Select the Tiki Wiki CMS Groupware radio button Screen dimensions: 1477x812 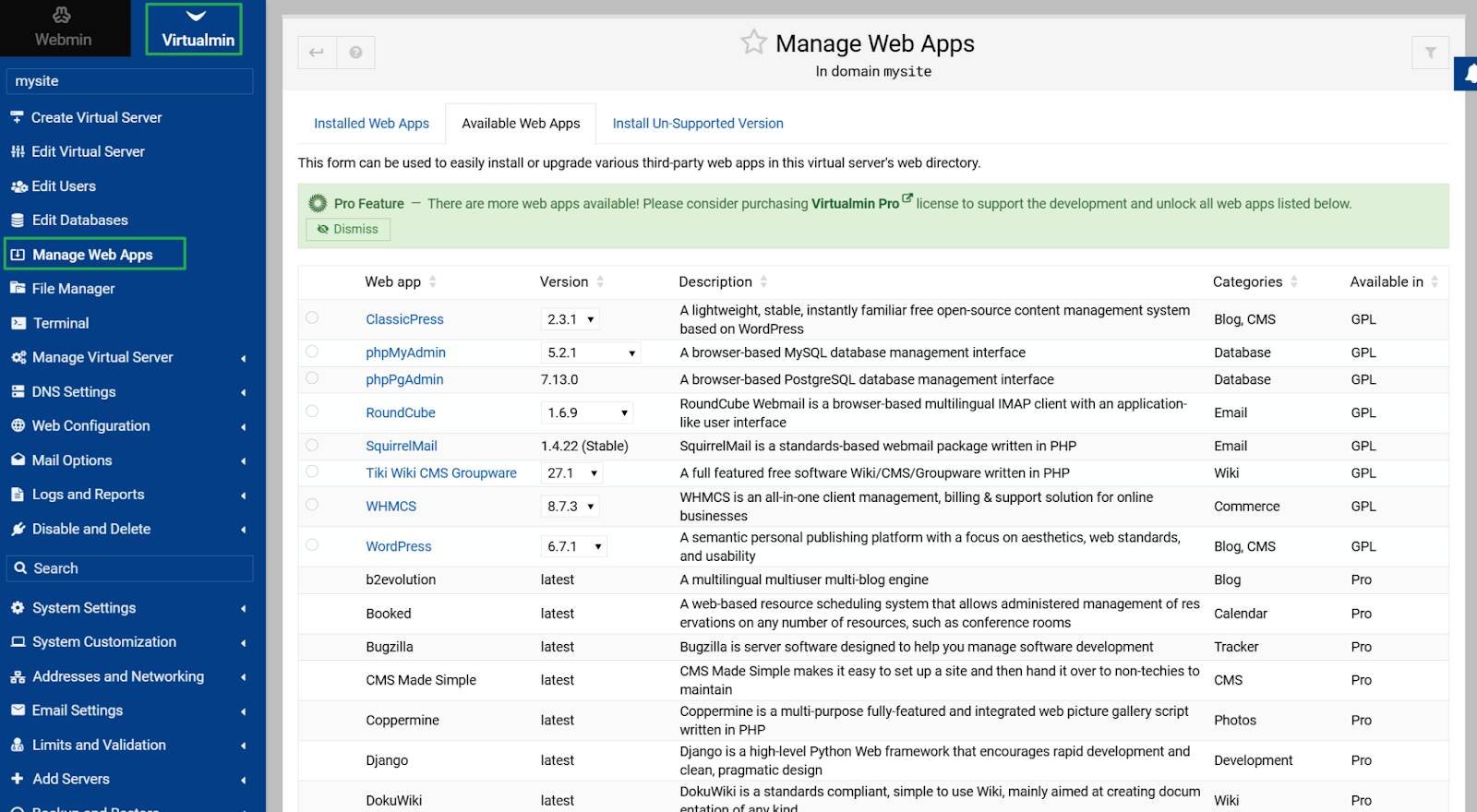tap(312, 472)
